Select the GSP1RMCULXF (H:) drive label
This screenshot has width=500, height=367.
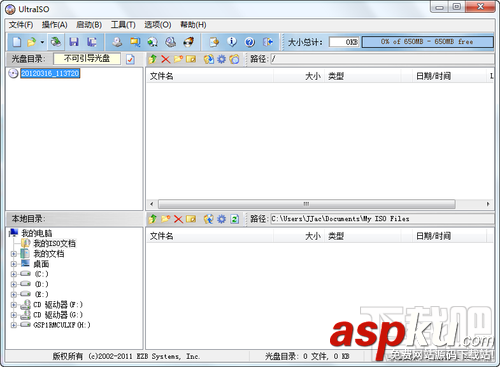pyautogui.click(x=62, y=325)
